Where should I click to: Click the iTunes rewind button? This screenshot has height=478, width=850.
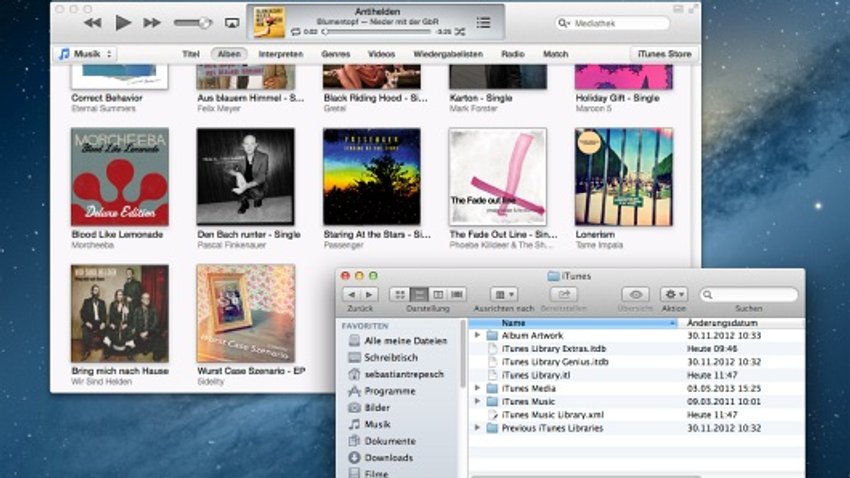(x=93, y=23)
